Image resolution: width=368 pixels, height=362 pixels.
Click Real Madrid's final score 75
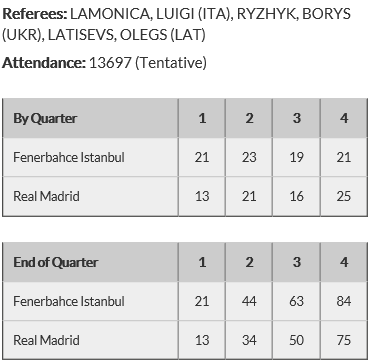pos(344,340)
